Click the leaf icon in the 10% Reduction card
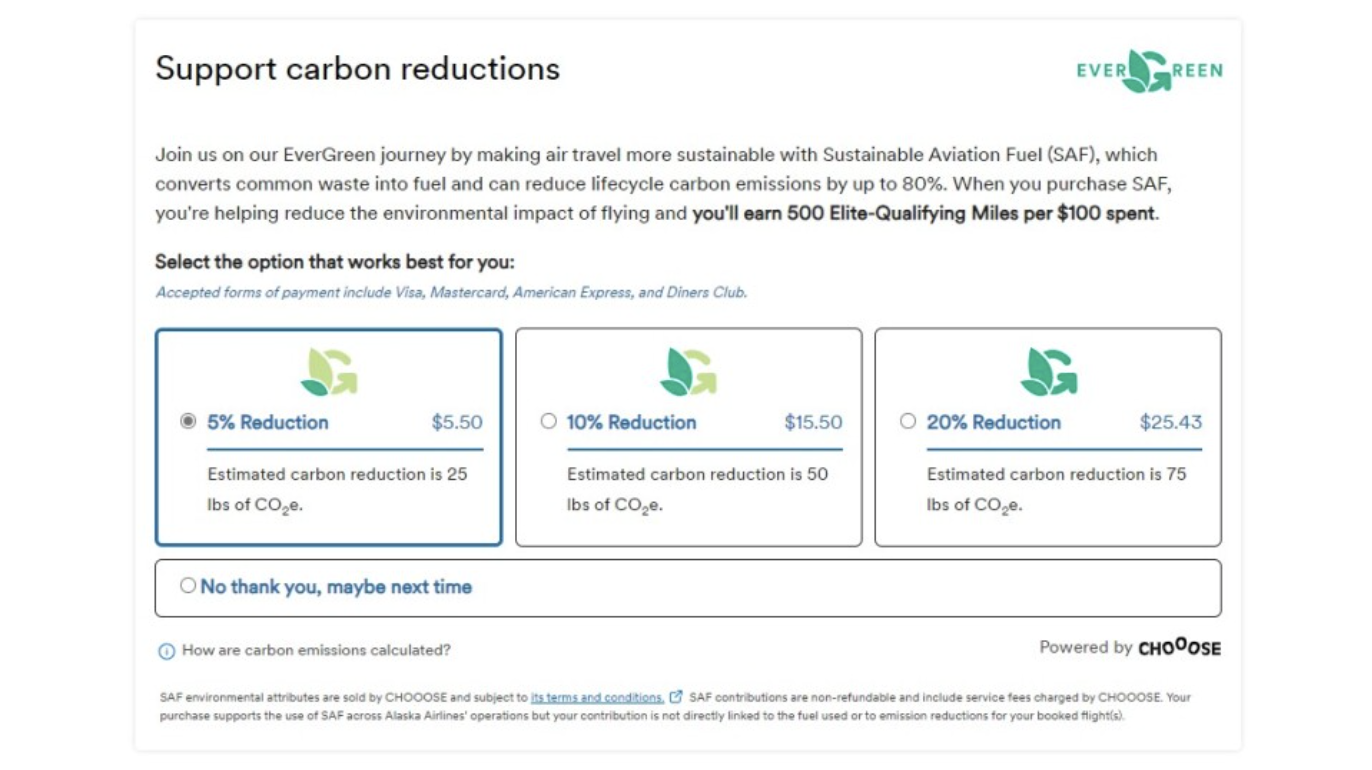The width and height of the screenshot is (1372, 770). pyautogui.click(x=687, y=369)
